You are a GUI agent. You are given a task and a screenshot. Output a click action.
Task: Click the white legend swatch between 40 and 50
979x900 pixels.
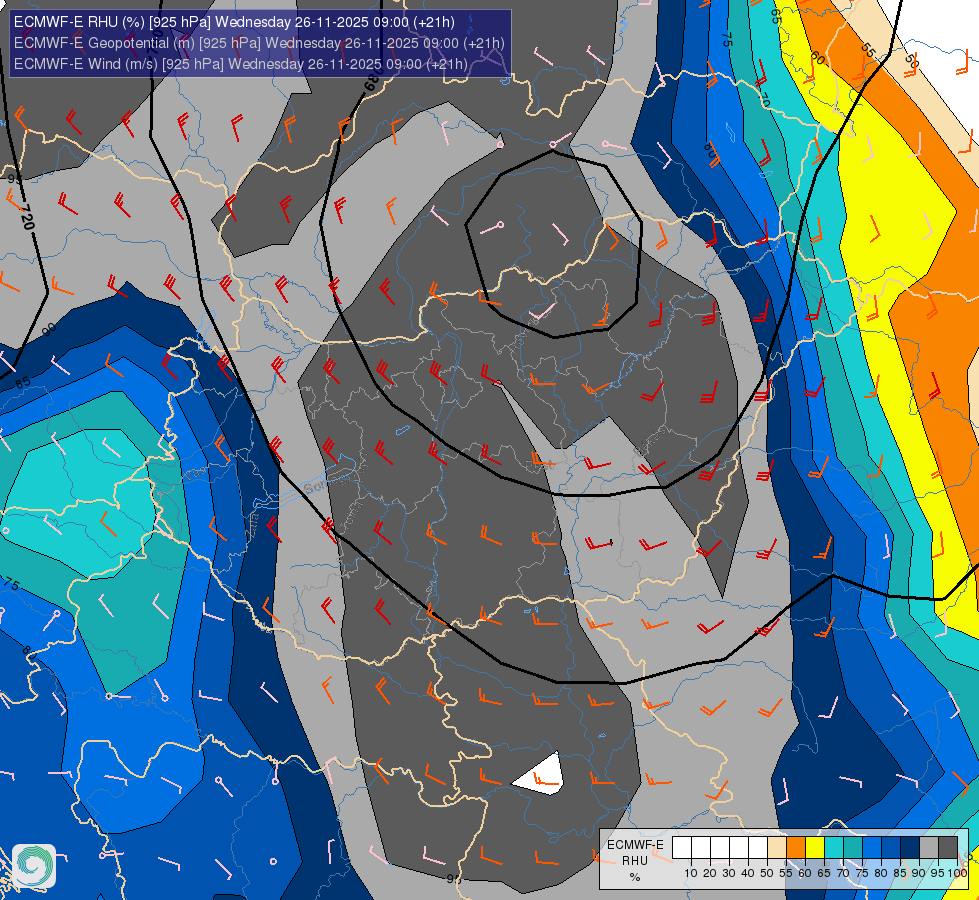[x=758, y=848]
